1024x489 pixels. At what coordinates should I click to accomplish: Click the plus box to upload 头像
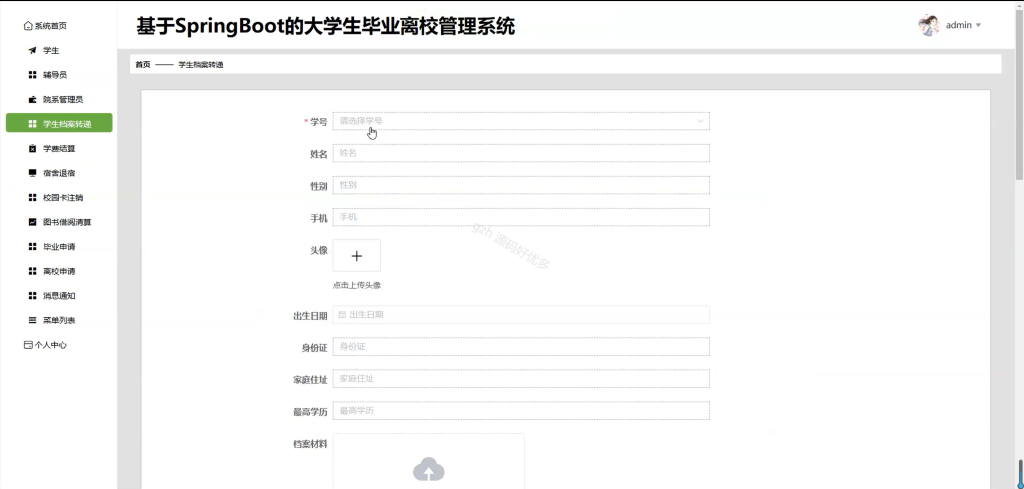[x=357, y=256]
